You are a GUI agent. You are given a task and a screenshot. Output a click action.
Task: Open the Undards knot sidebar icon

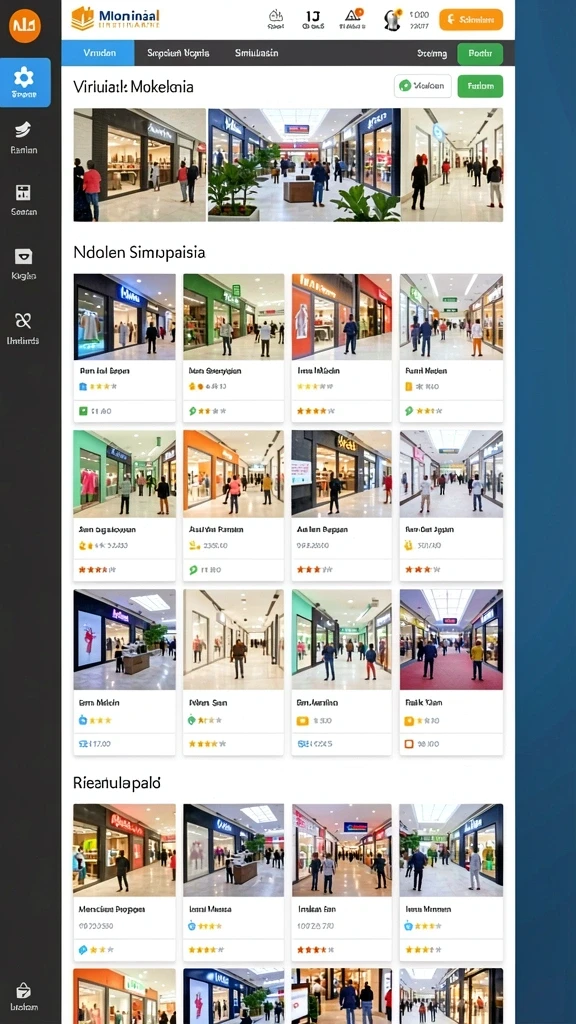pos(24,320)
